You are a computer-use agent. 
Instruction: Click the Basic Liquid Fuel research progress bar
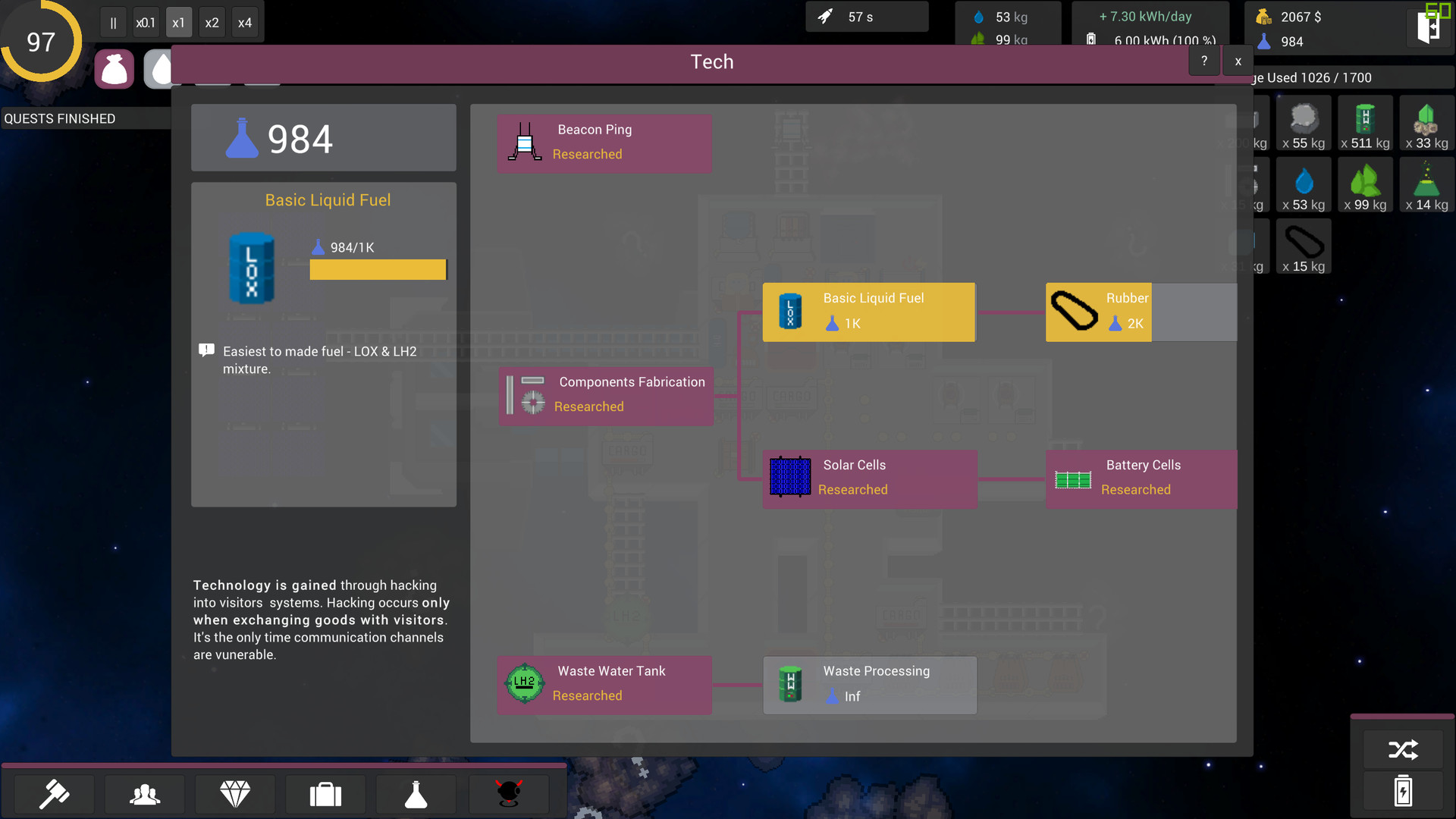378,269
